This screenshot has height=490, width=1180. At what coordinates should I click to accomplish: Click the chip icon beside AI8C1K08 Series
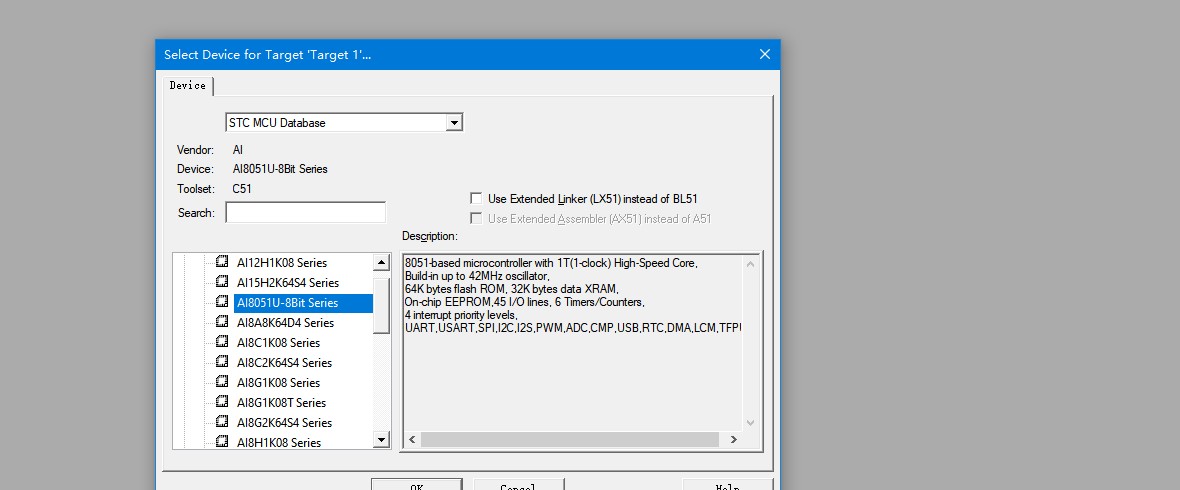222,342
